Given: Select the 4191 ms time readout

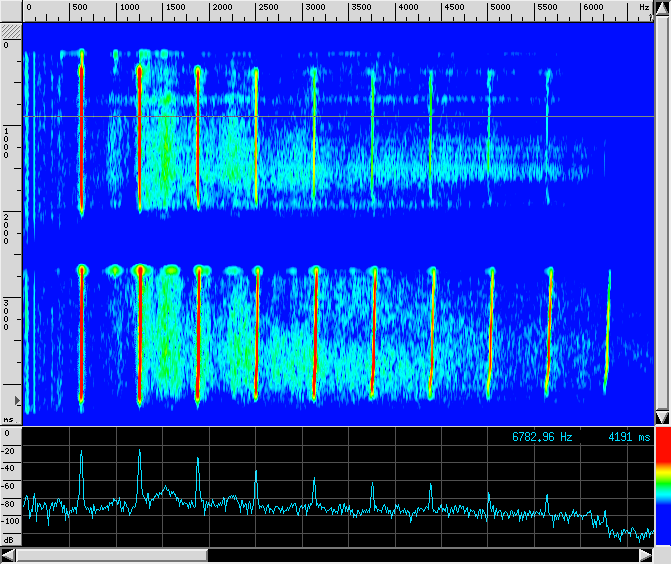Looking at the screenshot, I should (628, 437).
